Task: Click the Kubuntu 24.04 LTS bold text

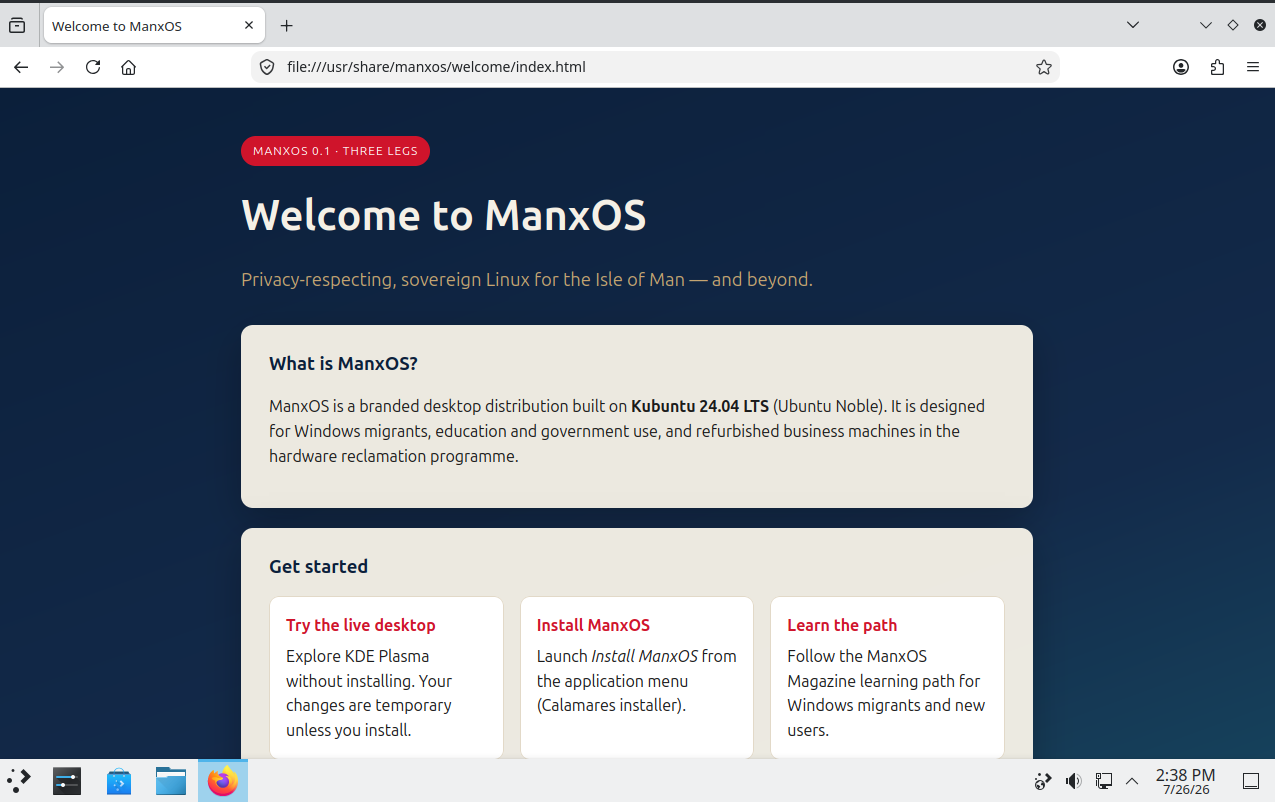Action: click(700, 406)
